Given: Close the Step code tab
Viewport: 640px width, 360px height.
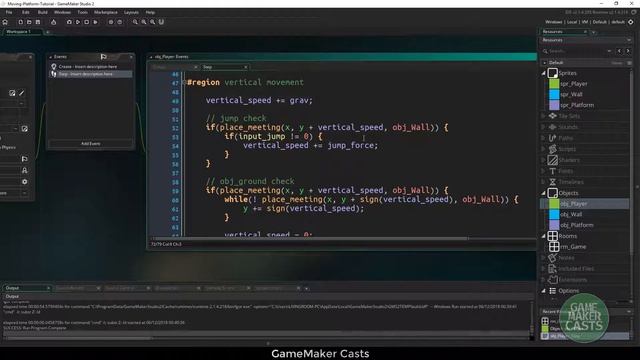Looking at the screenshot, I should [246, 67].
